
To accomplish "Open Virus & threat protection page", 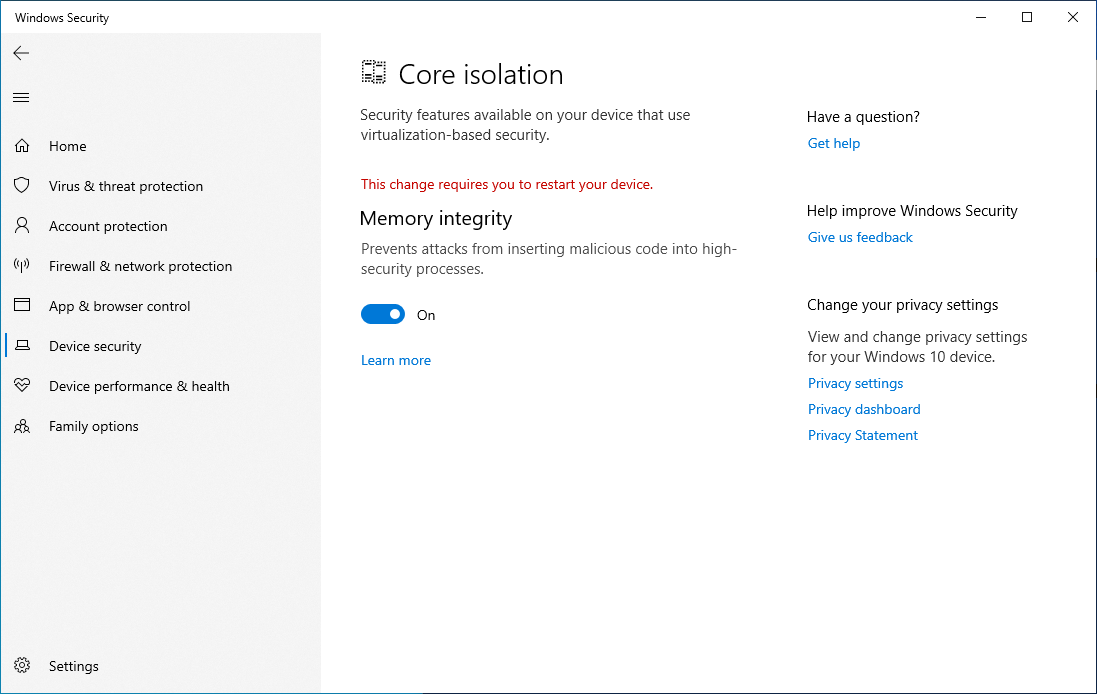I will (x=126, y=186).
